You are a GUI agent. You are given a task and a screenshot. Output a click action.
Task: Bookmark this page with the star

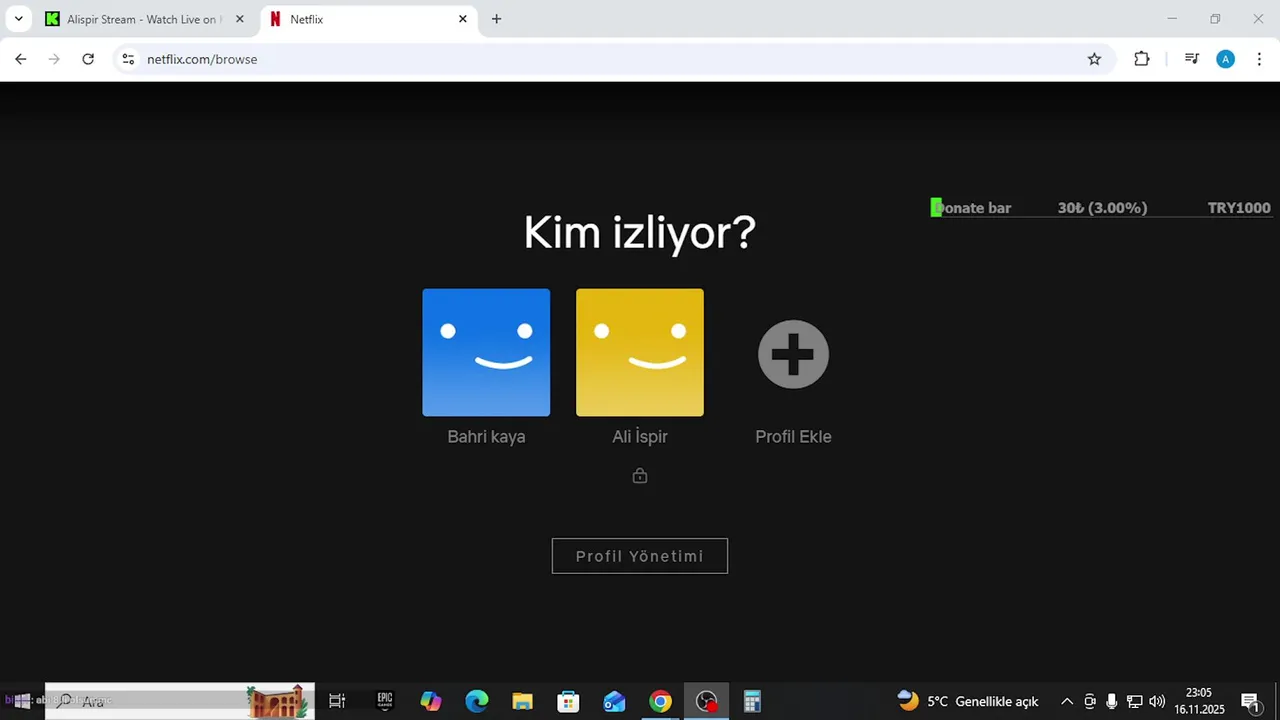coord(1094,59)
